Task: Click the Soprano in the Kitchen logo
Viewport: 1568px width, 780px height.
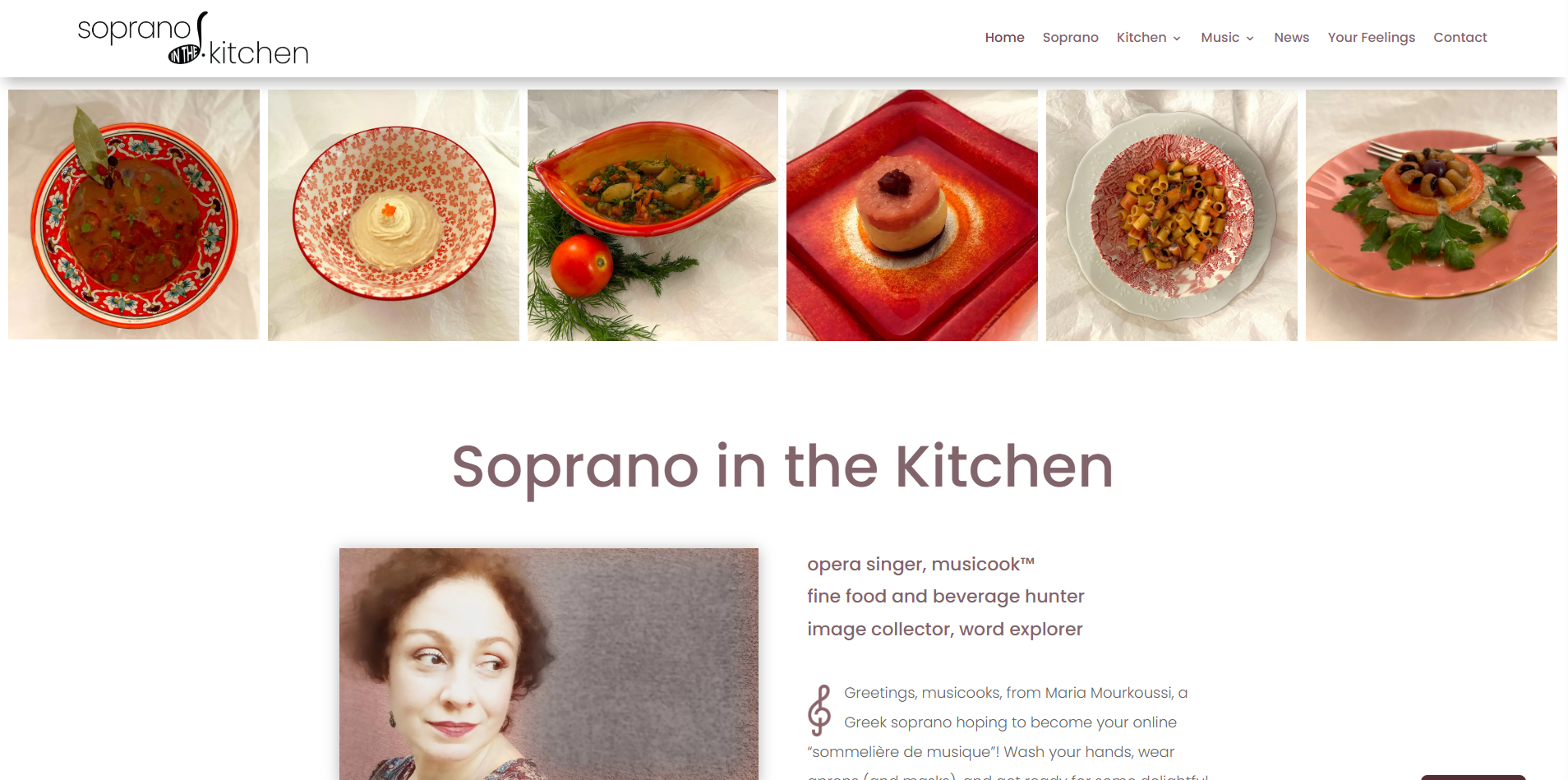Action: point(193,39)
